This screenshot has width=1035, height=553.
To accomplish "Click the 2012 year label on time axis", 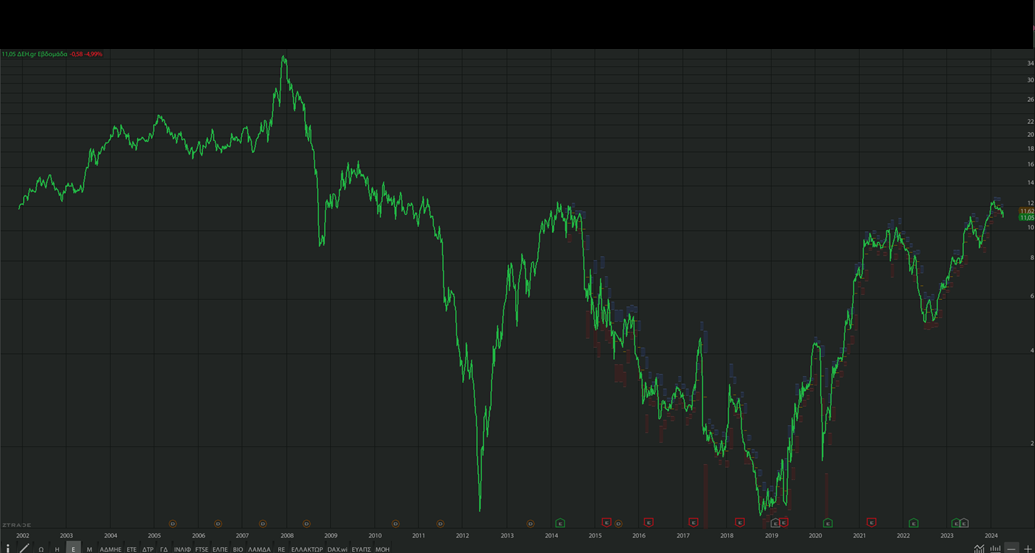I will pyautogui.click(x=462, y=536).
